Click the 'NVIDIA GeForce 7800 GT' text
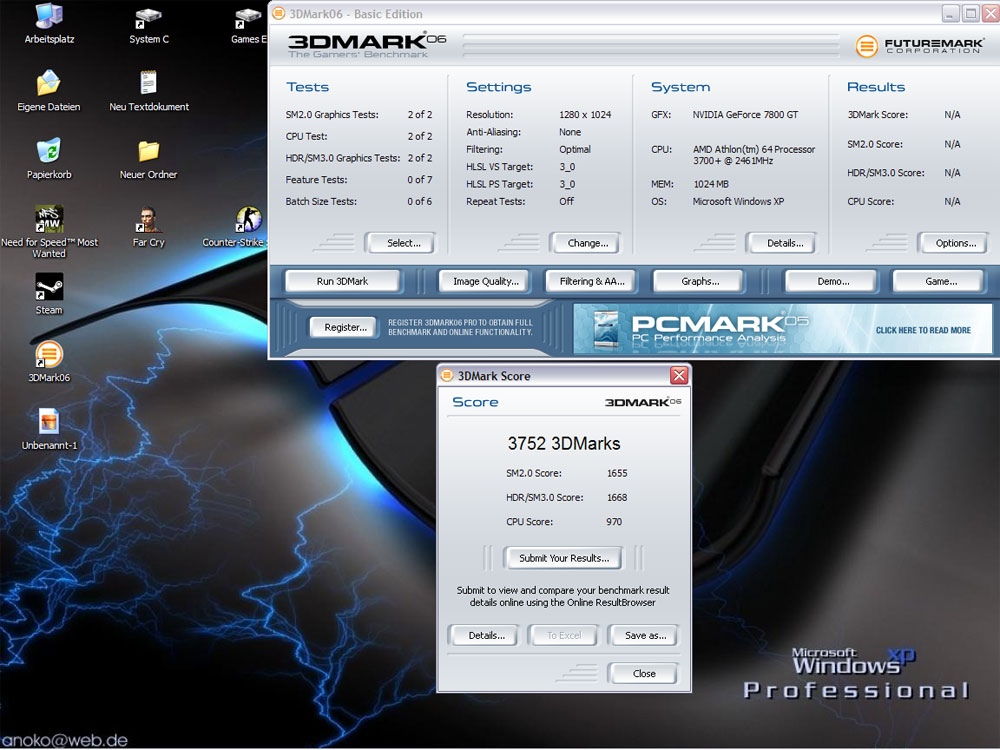The image size is (1000, 750). point(745,115)
